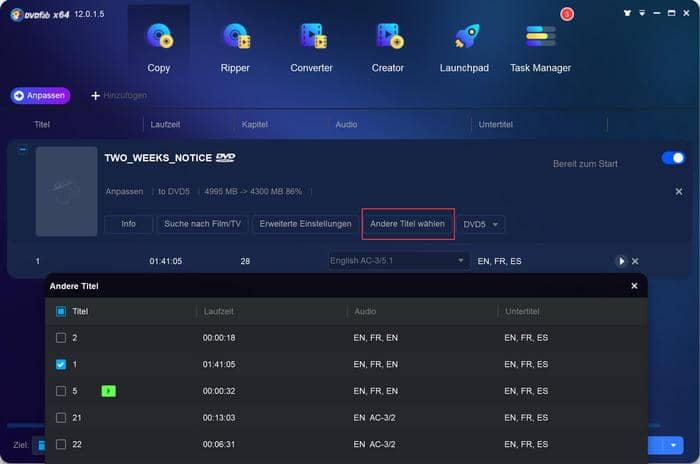Open the English AC-3/5.1 audio dropdown
700x464 pixels.
tap(398, 261)
